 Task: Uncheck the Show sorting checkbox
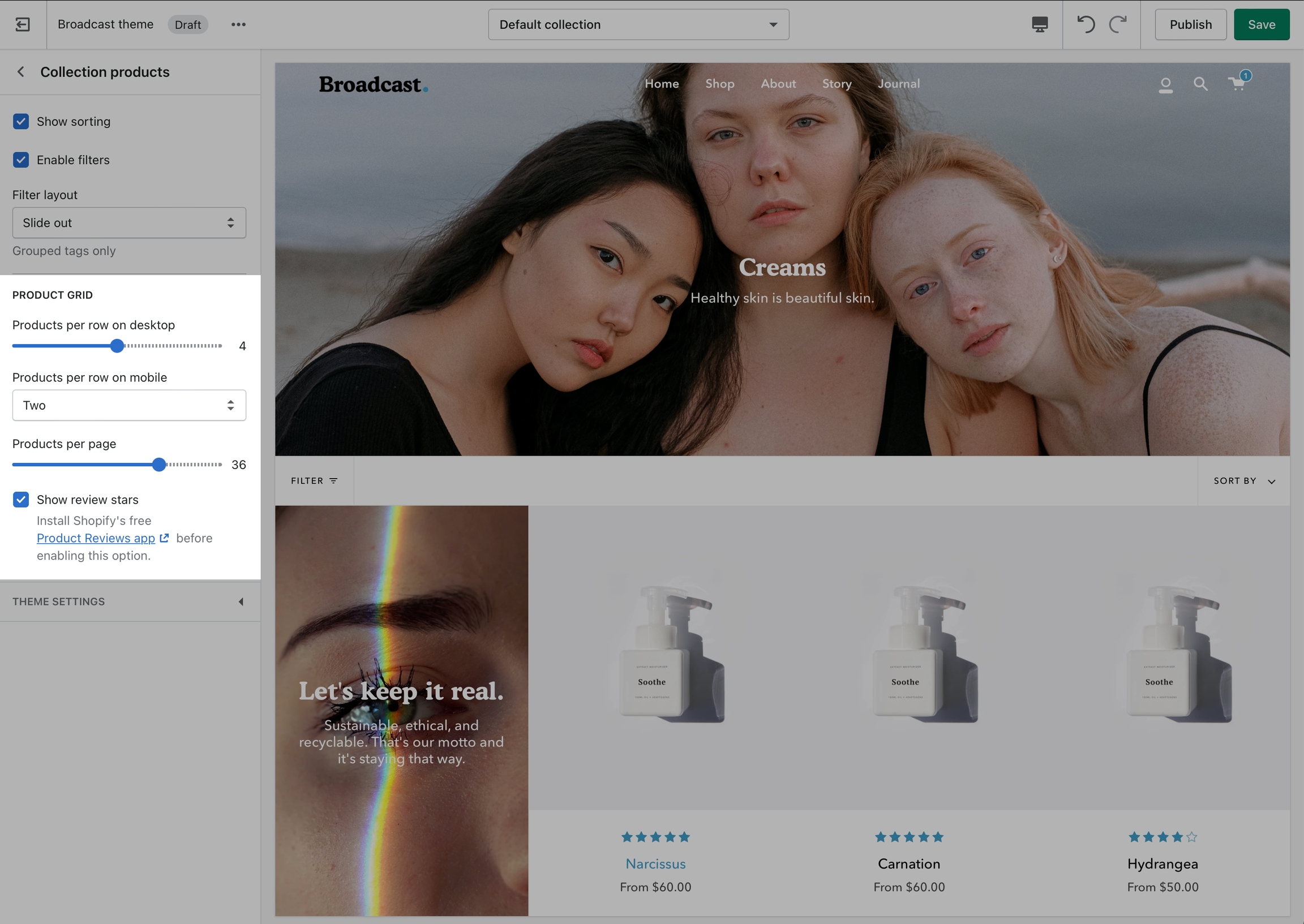tap(21, 122)
